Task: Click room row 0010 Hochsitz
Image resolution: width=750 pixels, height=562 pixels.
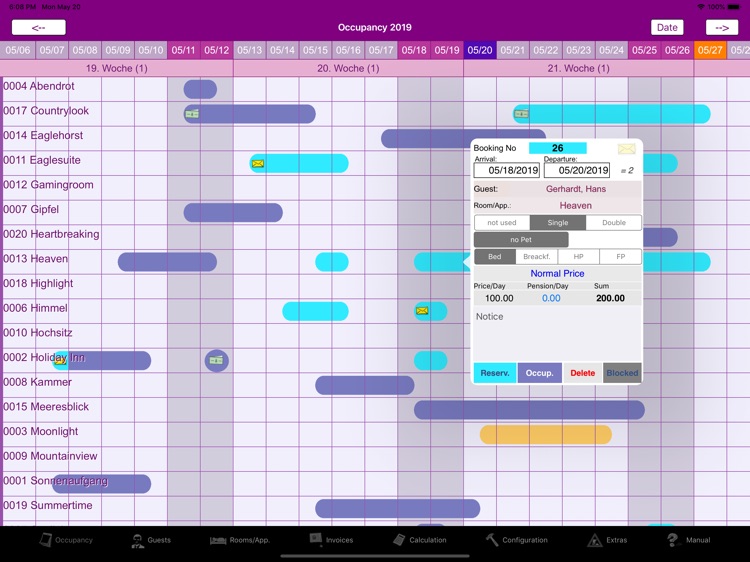Action: (x=38, y=332)
